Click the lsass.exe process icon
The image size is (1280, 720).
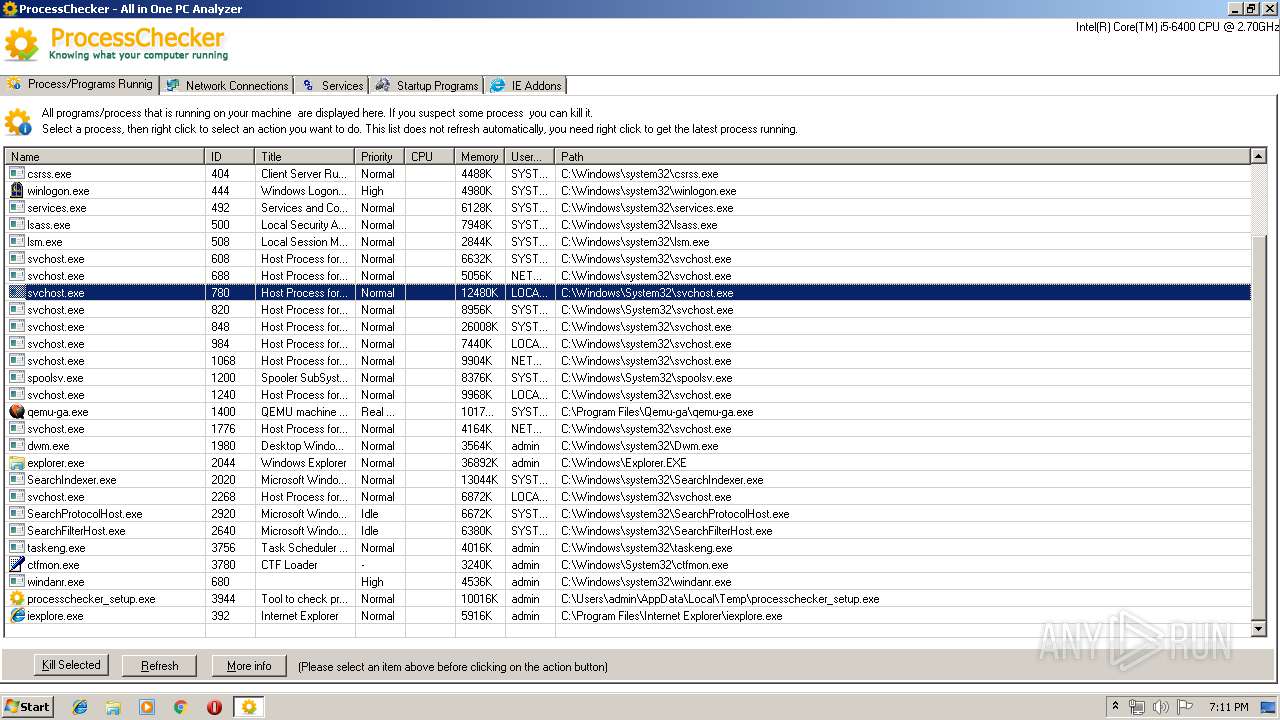coord(17,224)
